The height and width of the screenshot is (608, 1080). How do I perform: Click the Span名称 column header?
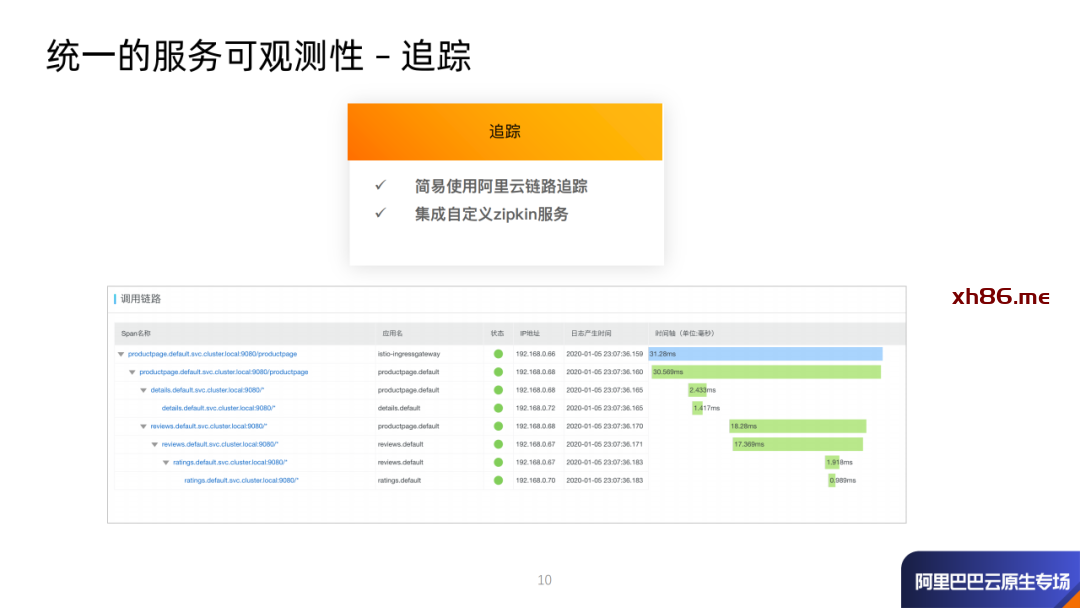pyautogui.click(x=135, y=333)
